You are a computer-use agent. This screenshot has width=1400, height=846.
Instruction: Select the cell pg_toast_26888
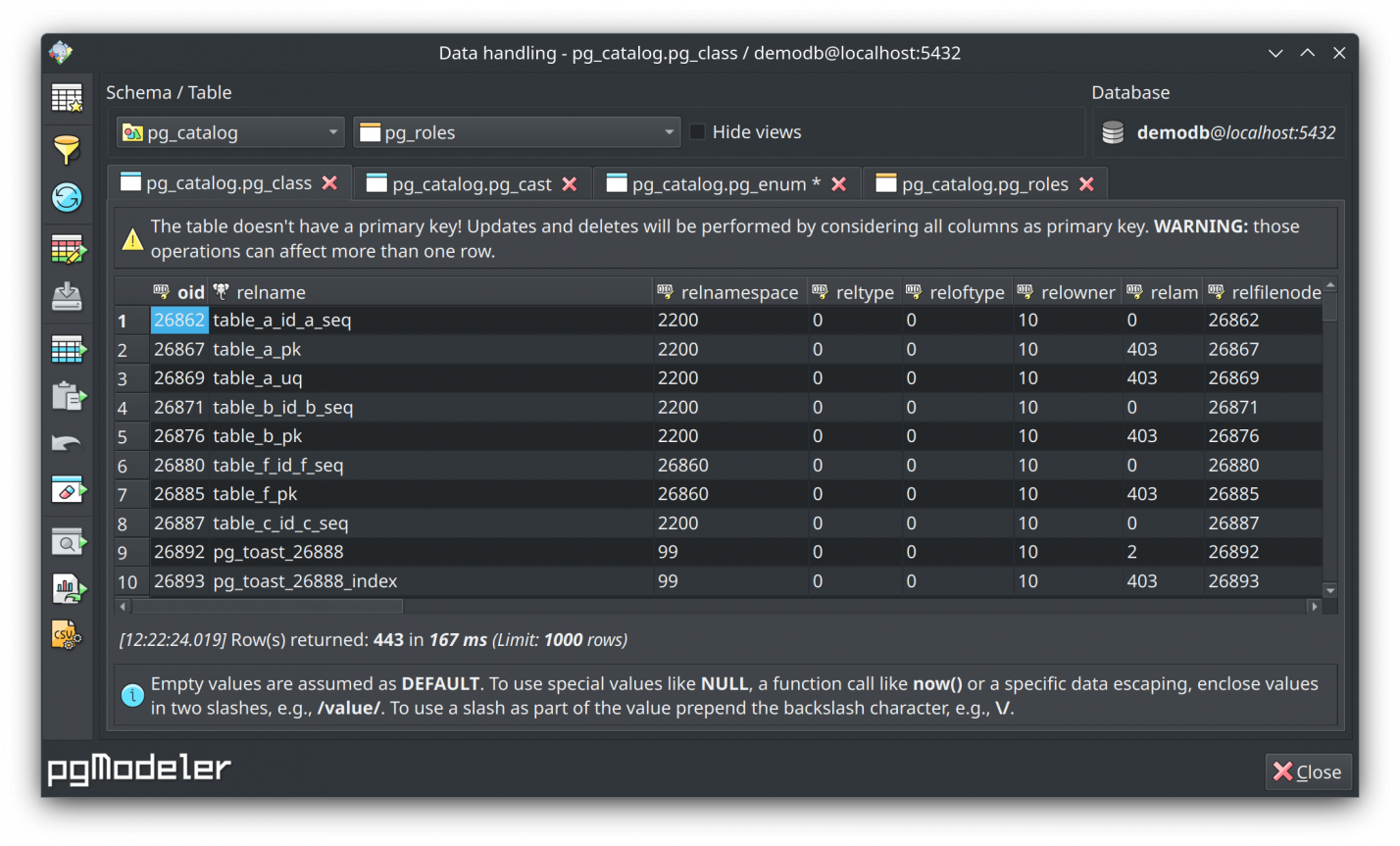click(x=430, y=552)
